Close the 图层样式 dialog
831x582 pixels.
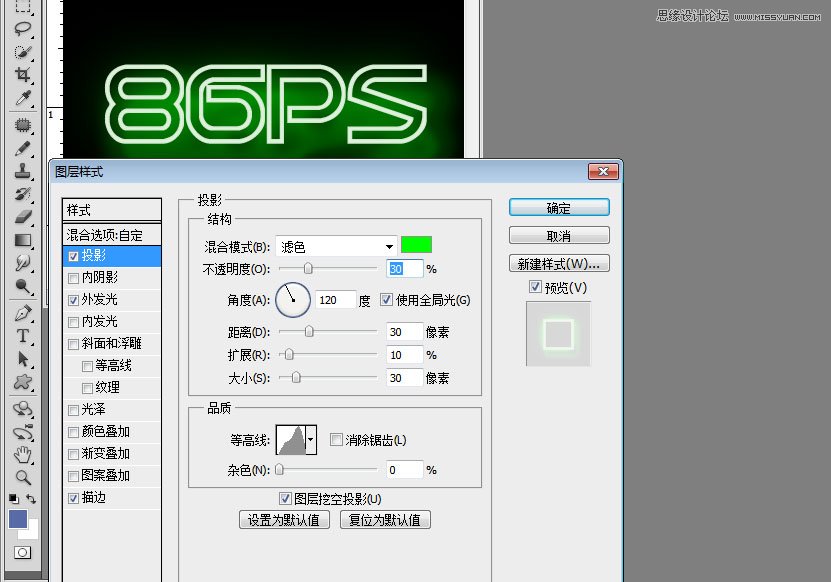pyautogui.click(x=603, y=171)
